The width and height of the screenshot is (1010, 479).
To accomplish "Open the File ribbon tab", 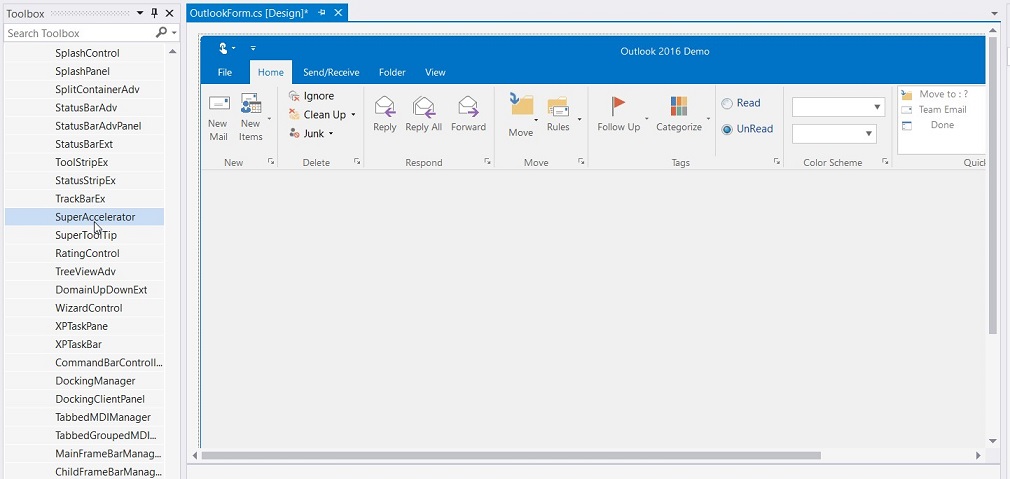I will click(x=225, y=72).
